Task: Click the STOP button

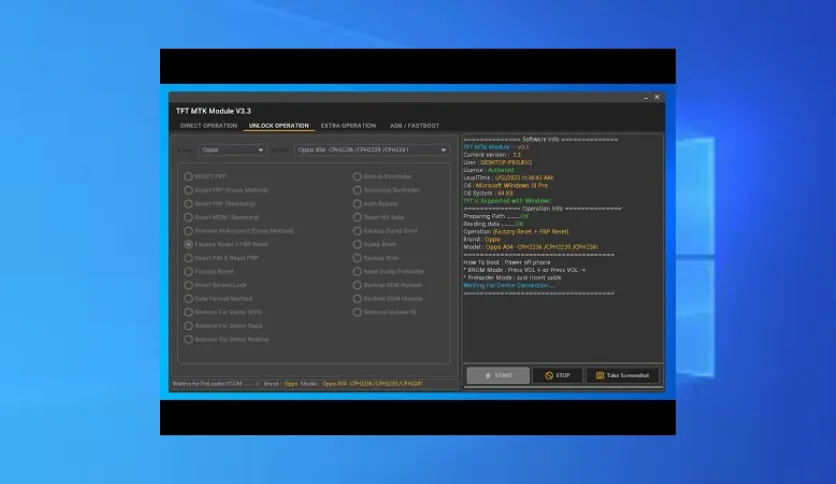Action: pyautogui.click(x=557, y=375)
